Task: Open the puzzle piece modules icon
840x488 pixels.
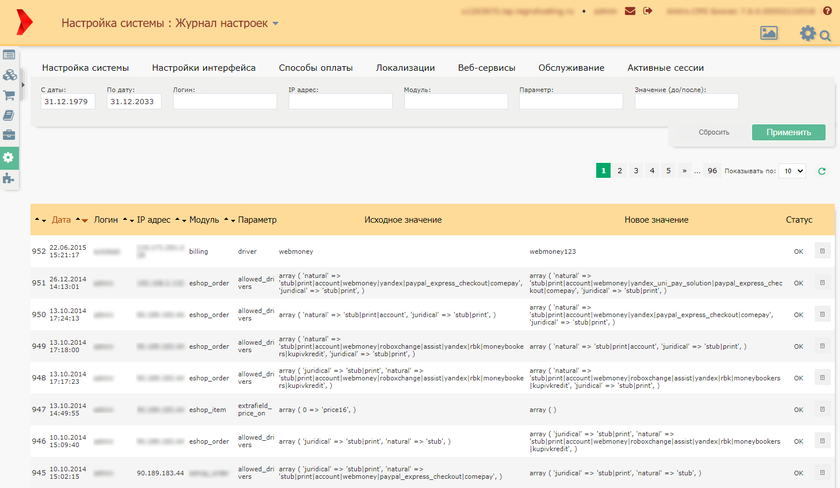Action: tap(9, 178)
